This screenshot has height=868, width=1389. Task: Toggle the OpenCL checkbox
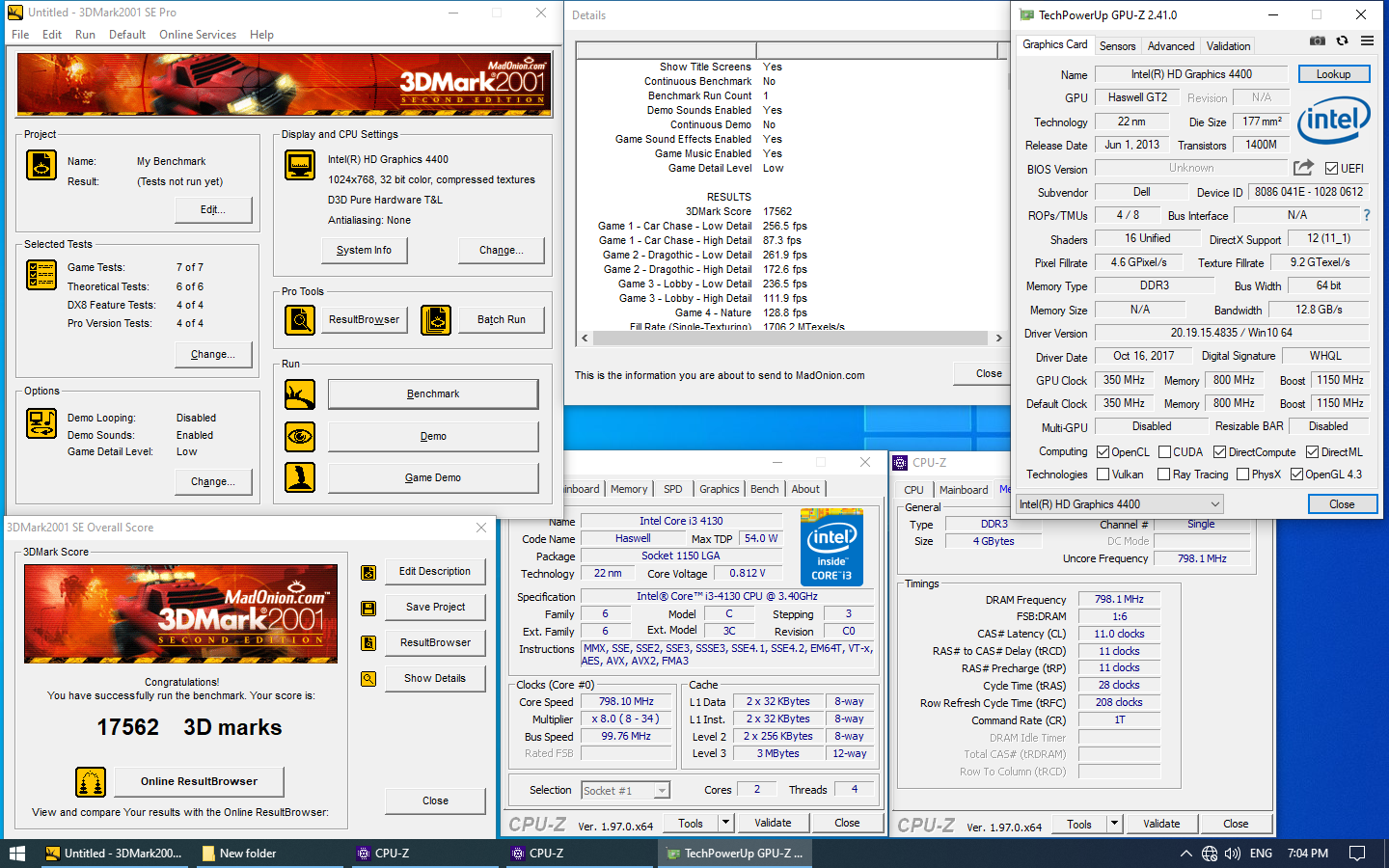pyautogui.click(x=1103, y=452)
